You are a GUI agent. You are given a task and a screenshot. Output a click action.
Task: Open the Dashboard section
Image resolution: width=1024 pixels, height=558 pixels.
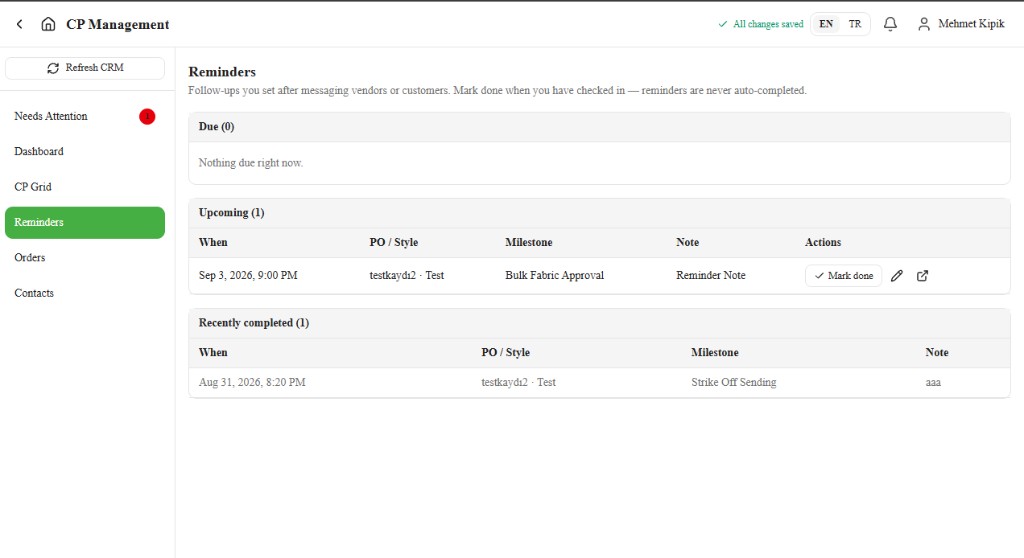click(x=85, y=152)
